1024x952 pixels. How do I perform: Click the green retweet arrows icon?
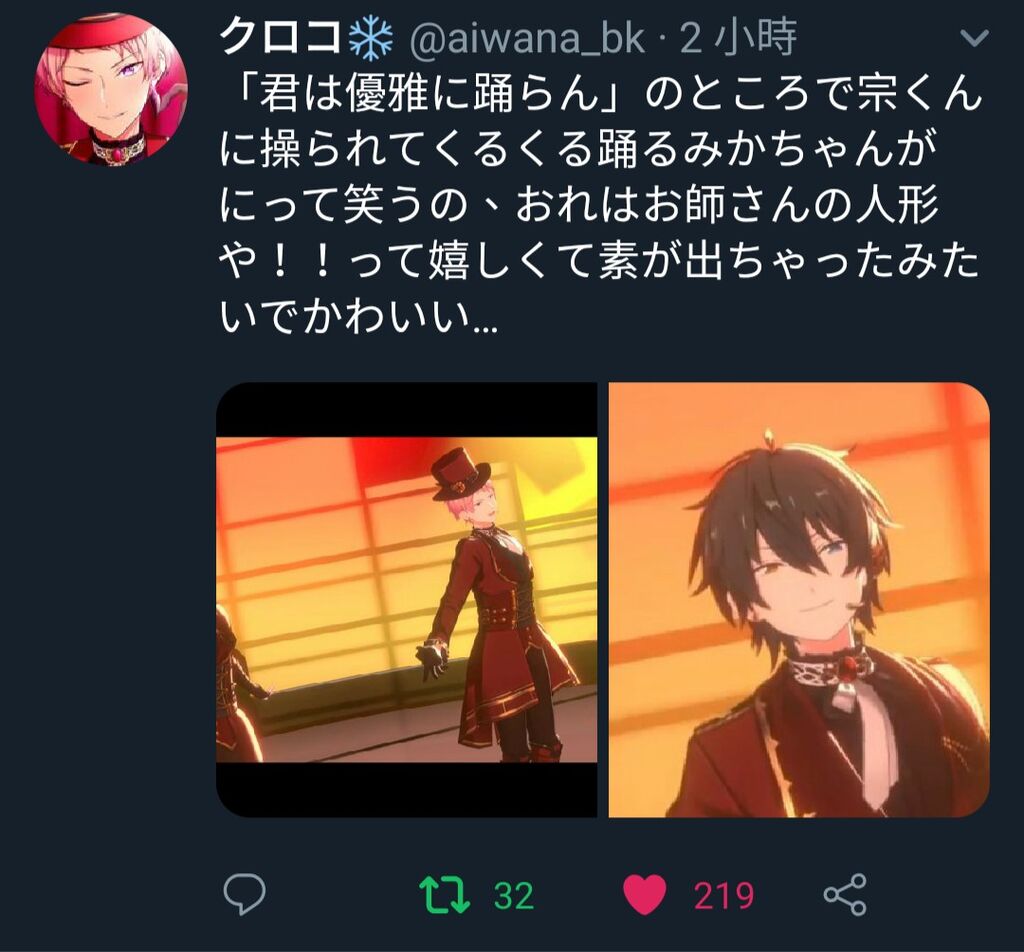coord(444,895)
